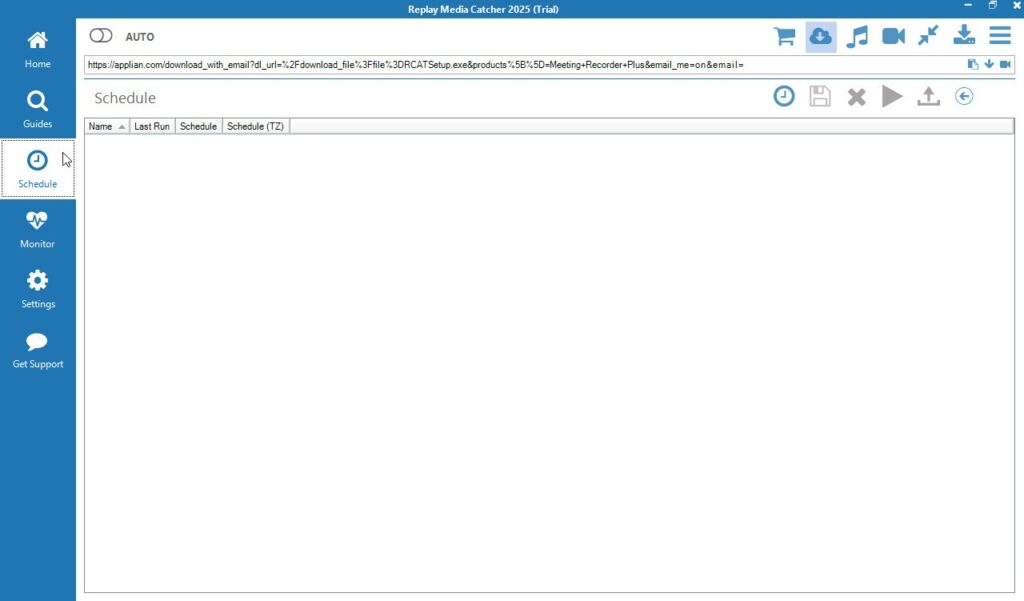
Task: Click the Schedule column header
Action: coord(199,126)
